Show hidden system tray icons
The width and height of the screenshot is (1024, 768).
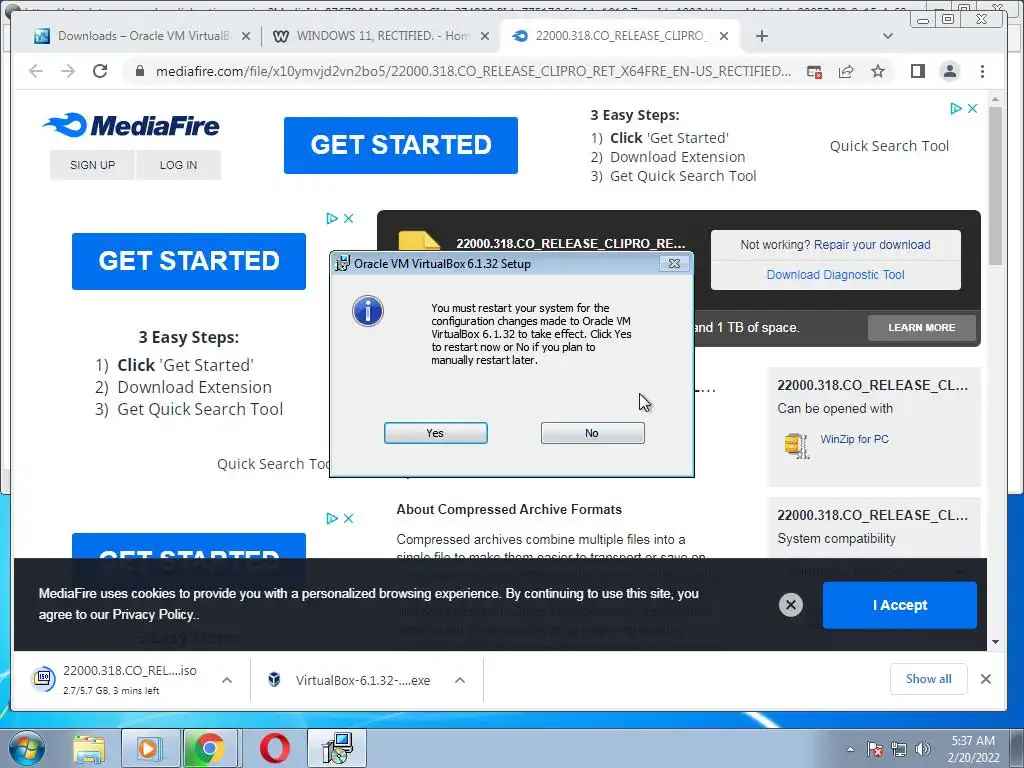click(850, 749)
